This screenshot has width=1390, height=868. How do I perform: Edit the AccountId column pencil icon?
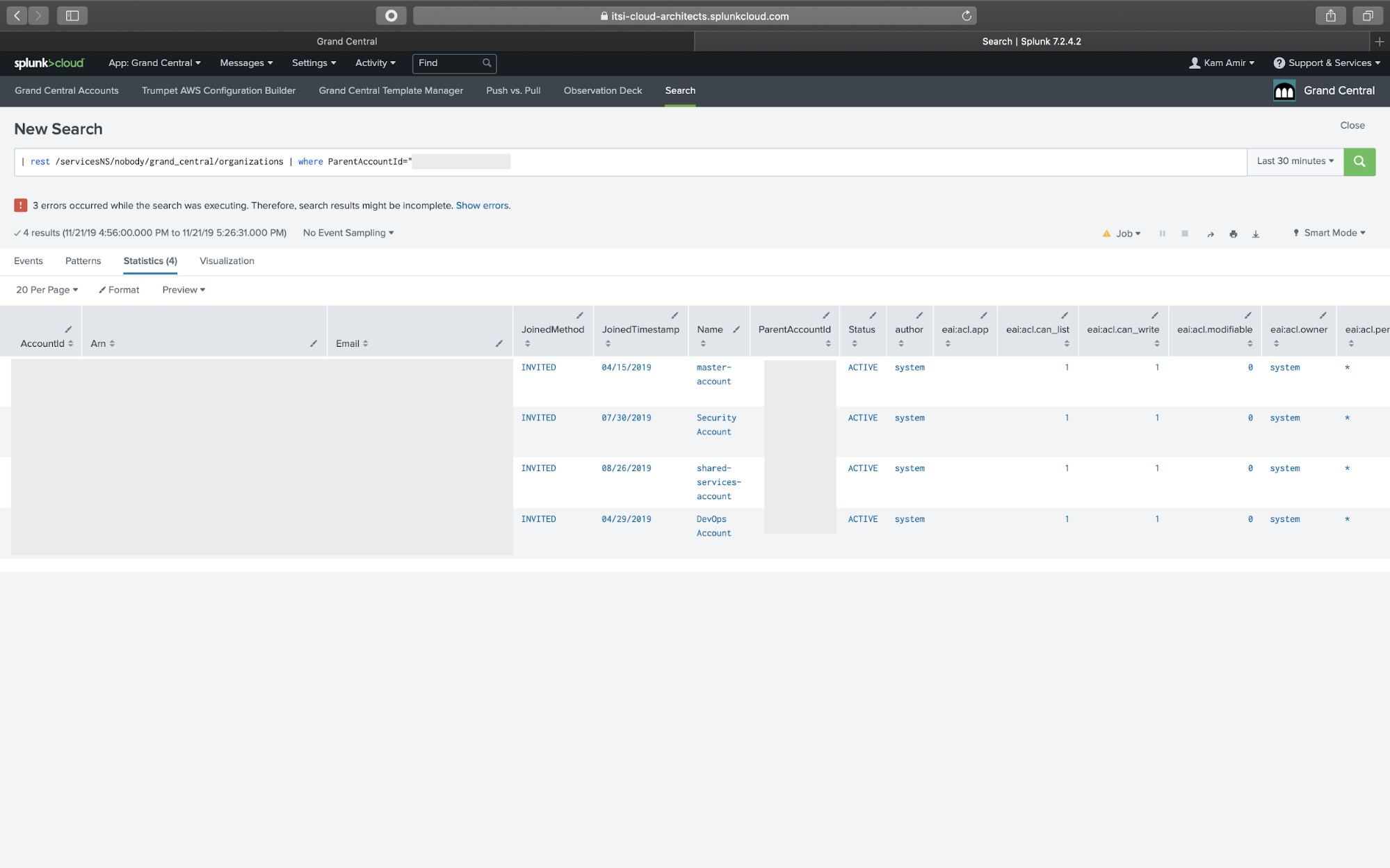click(x=68, y=329)
